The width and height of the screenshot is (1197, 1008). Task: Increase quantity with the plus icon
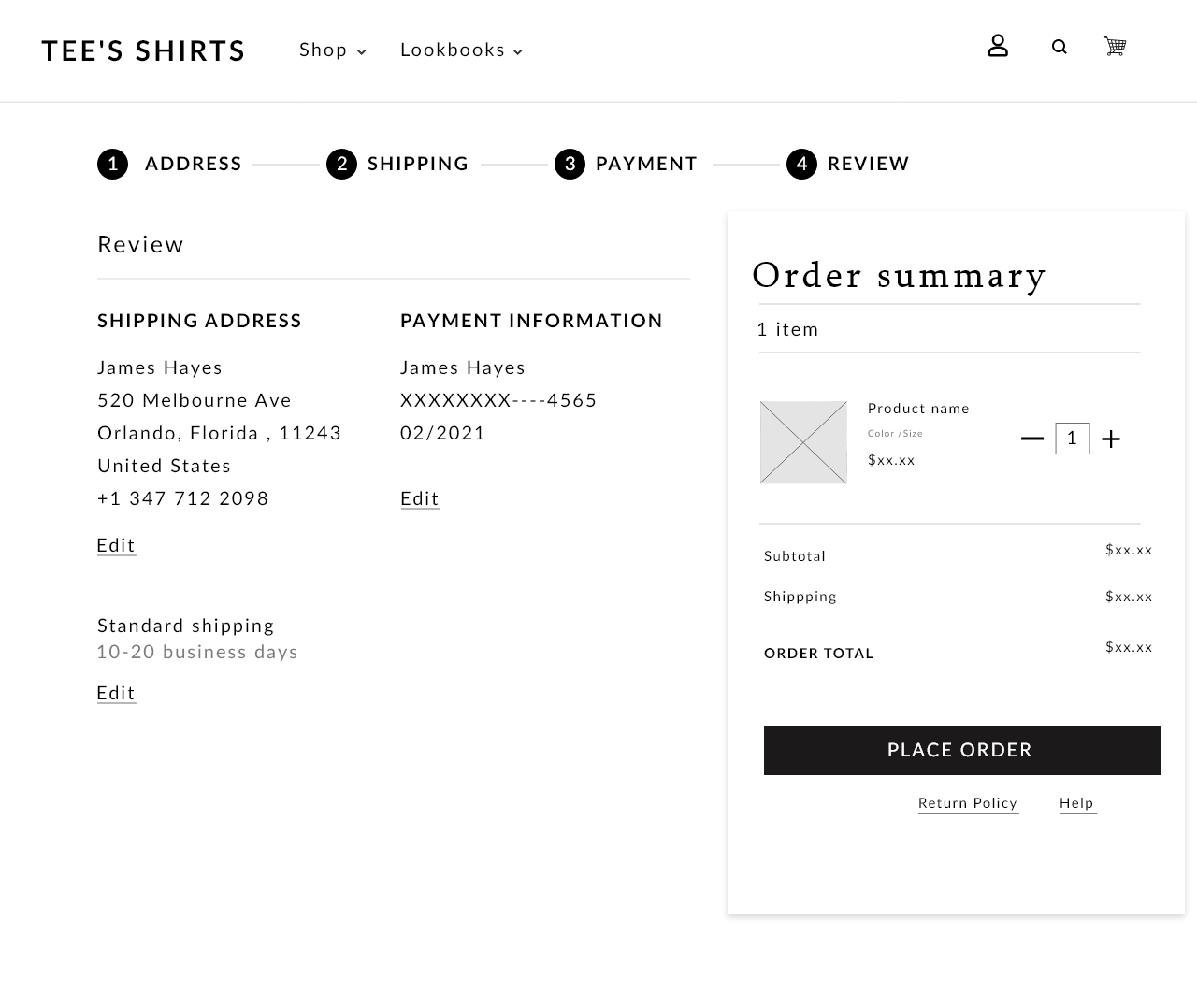pos(1111,439)
